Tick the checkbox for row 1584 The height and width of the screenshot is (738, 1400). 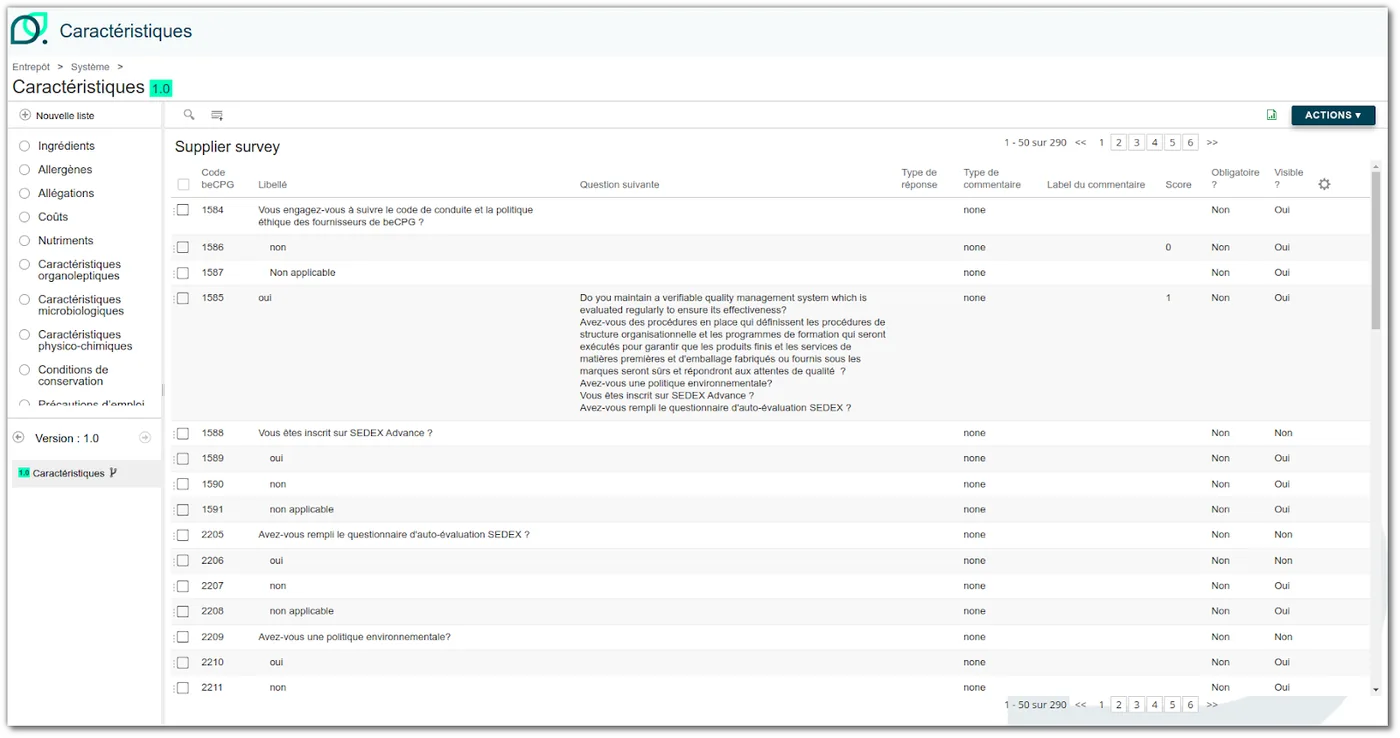(x=183, y=210)
